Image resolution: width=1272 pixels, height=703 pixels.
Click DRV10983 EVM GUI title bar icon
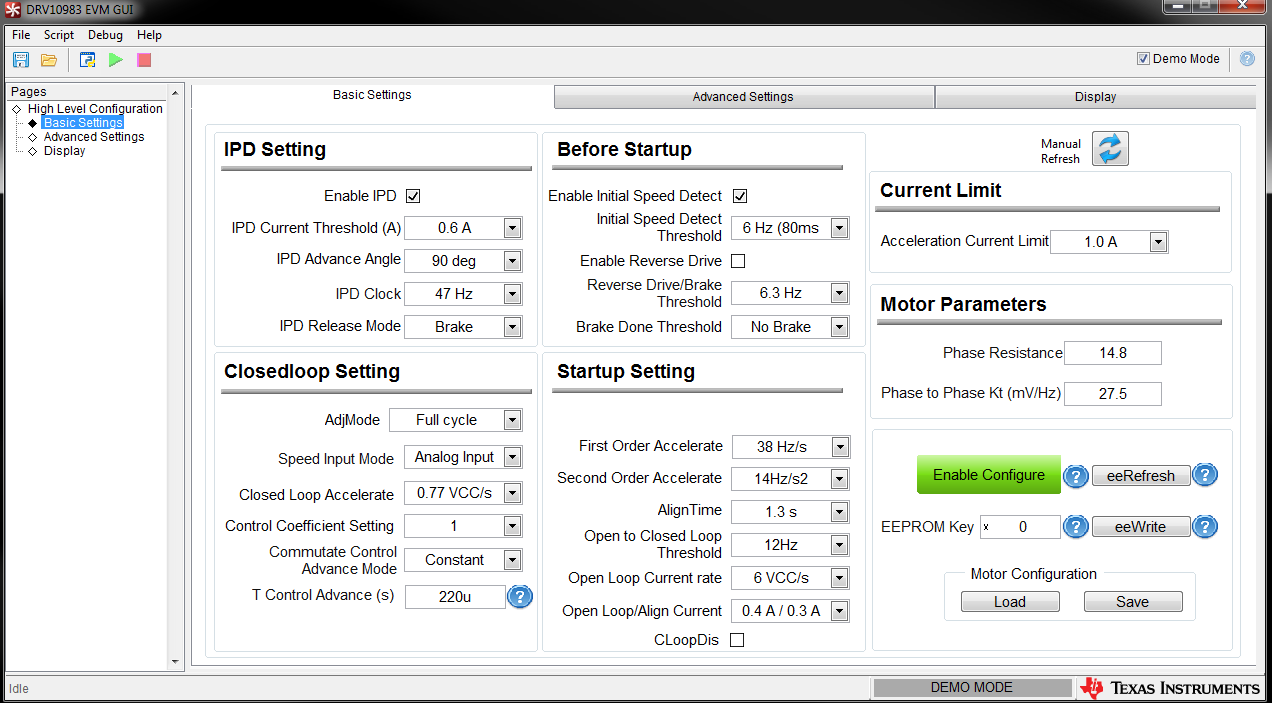tap(13, 8)
